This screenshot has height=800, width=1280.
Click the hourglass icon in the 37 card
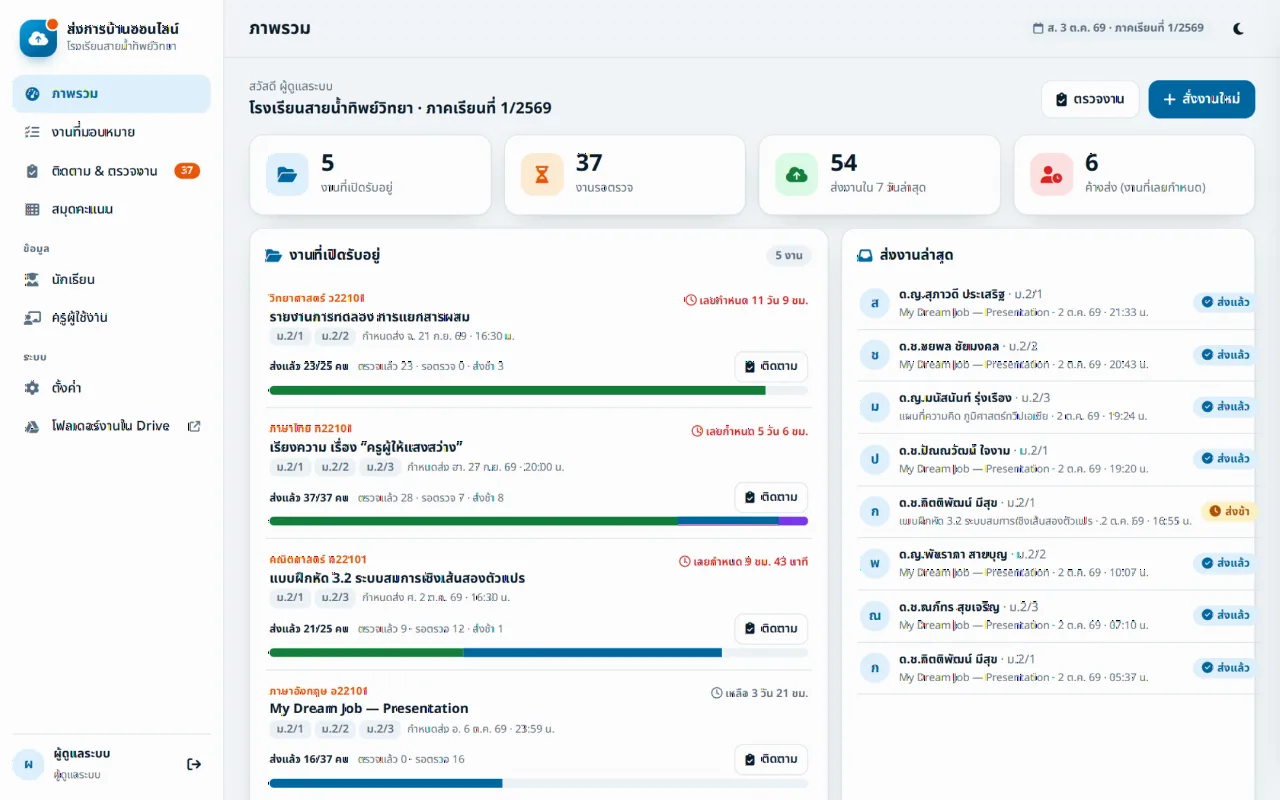(542, 175)
